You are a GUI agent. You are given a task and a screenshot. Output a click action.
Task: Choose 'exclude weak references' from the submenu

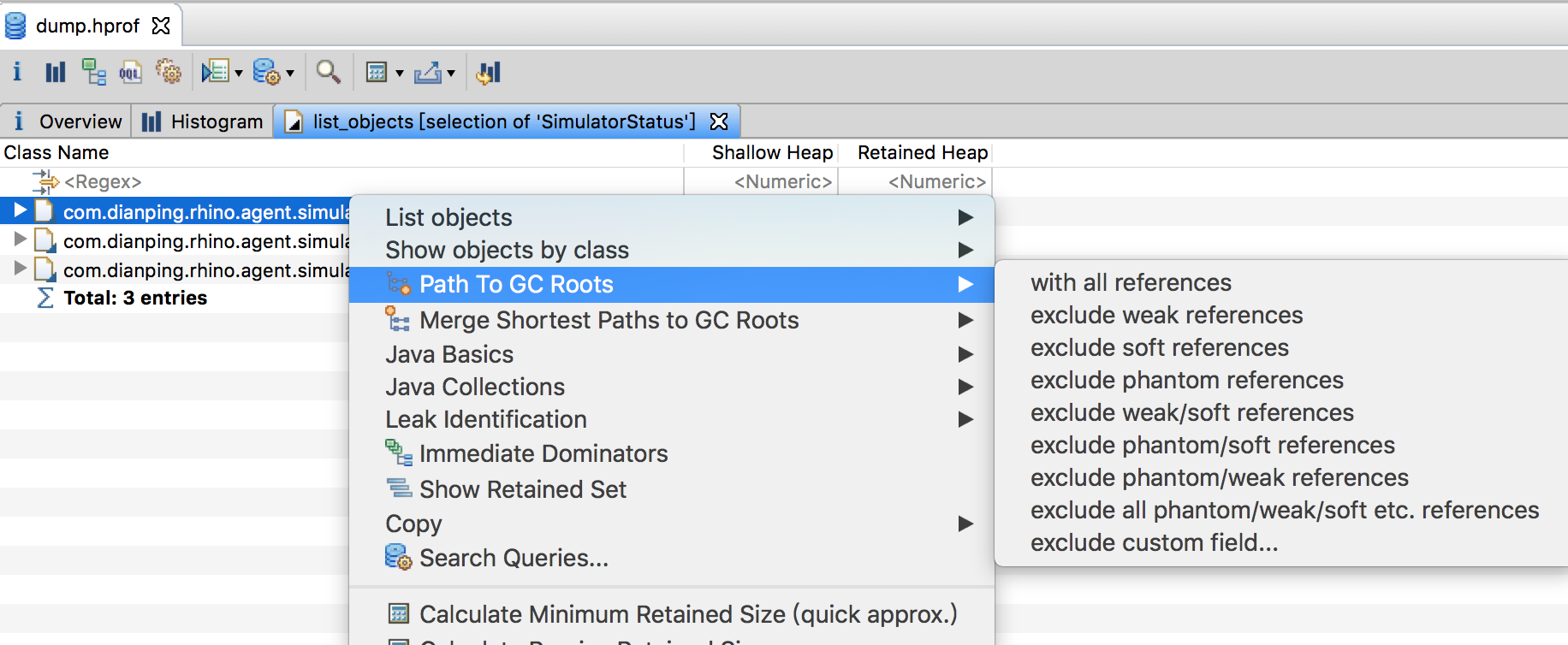(1166, 315)
